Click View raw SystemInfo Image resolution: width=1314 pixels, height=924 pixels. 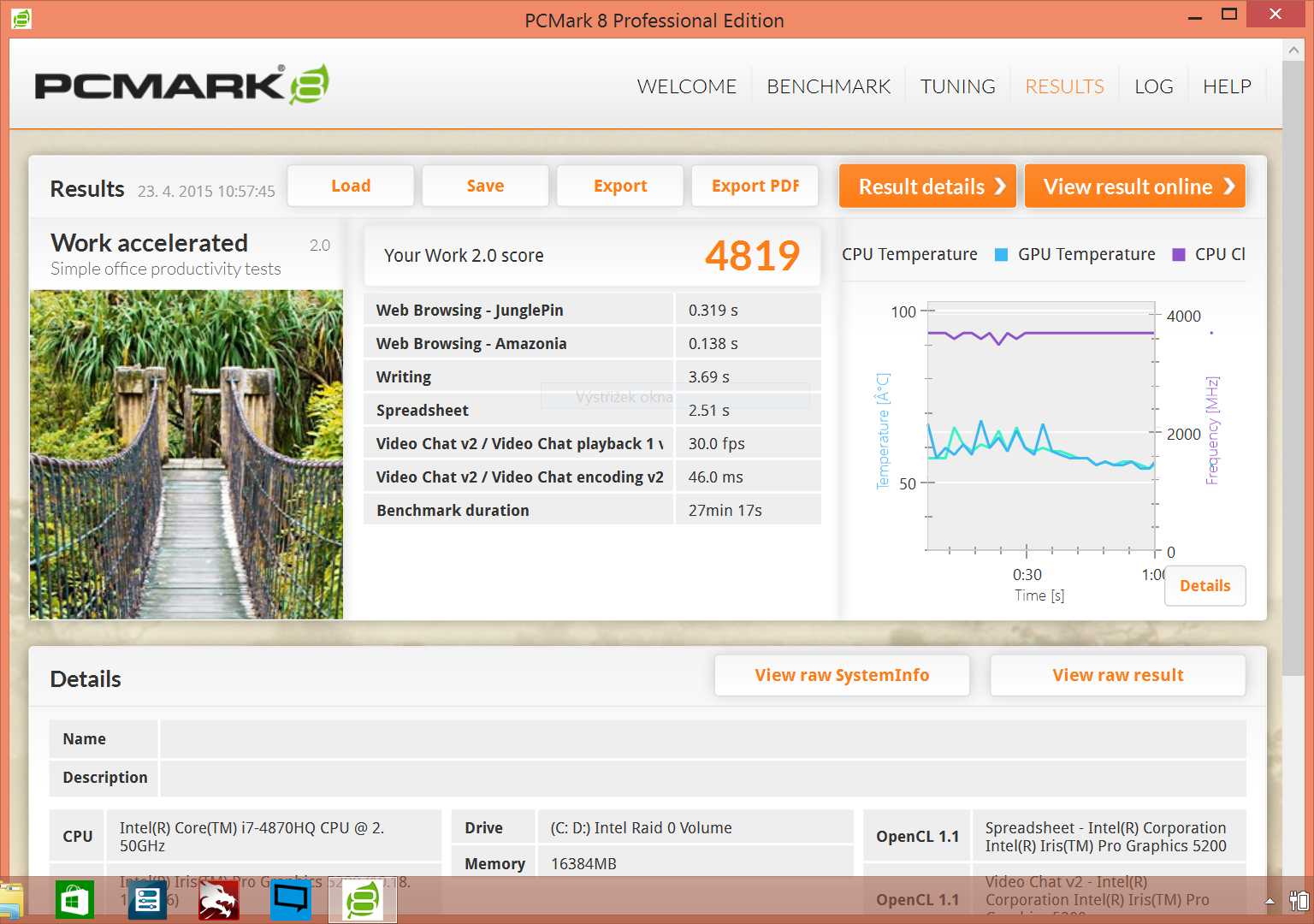pyautogui.click(x=842, y=675)
